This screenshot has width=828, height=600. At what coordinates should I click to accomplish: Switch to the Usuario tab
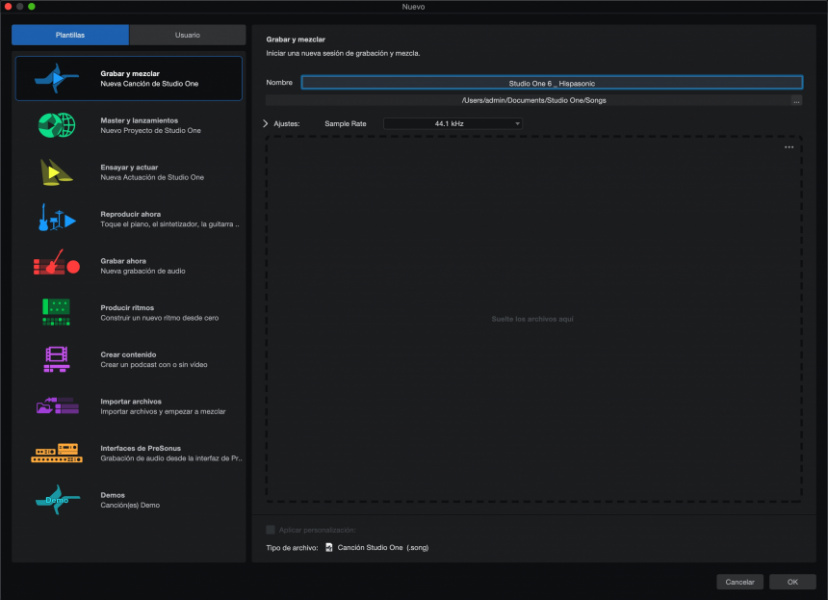[187, 35]
